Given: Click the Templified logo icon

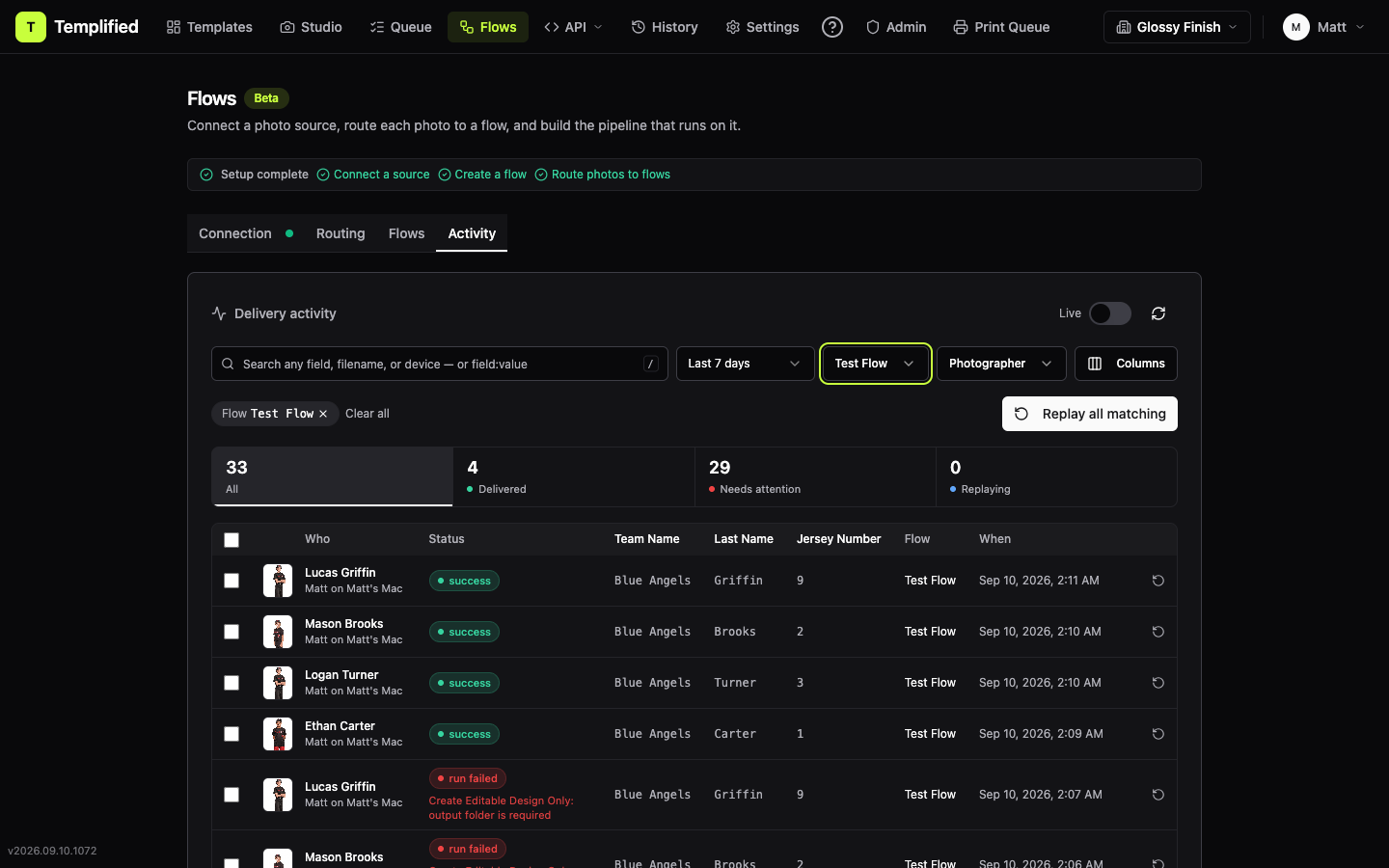Looking at the screenshot, I should (x=31, y=27).
